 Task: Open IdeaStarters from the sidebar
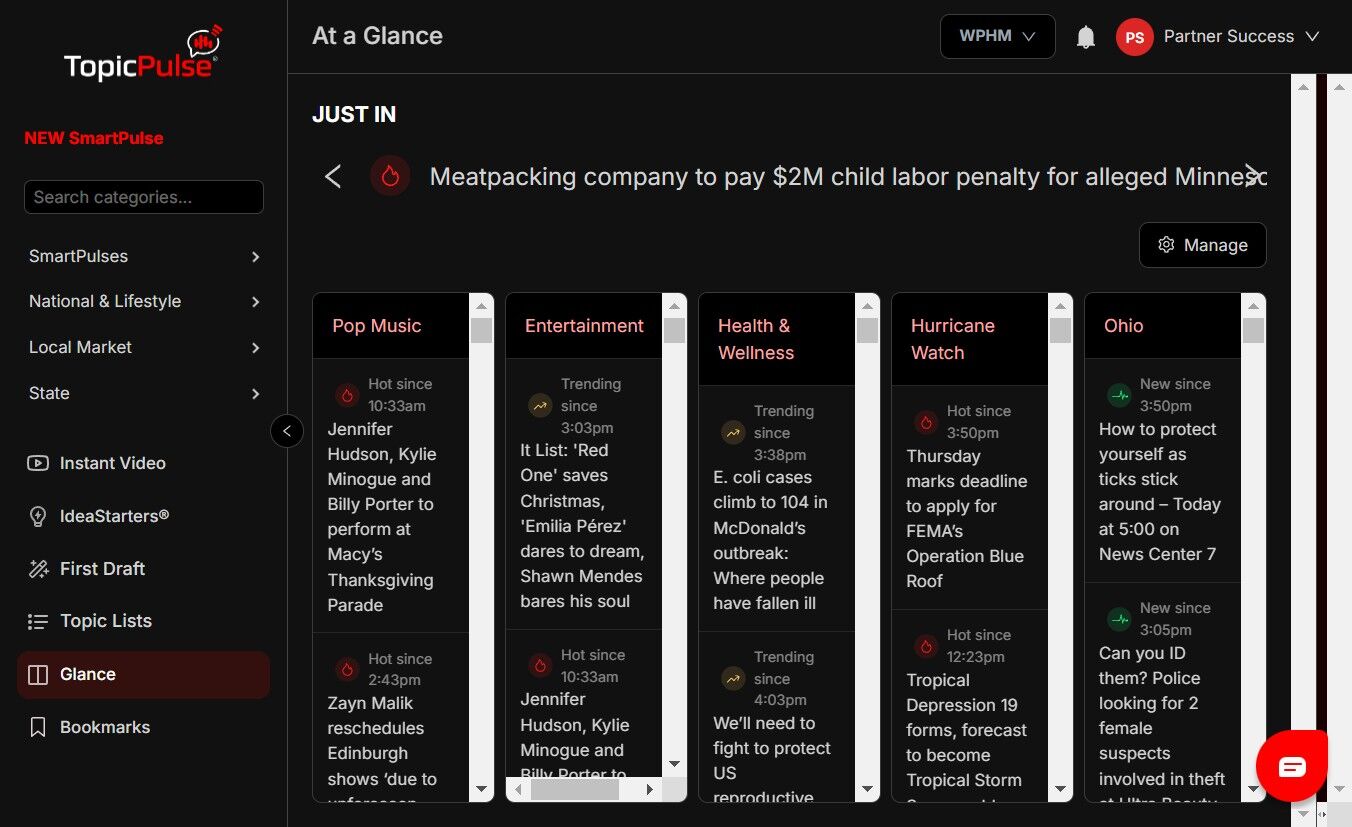[143, 516]
